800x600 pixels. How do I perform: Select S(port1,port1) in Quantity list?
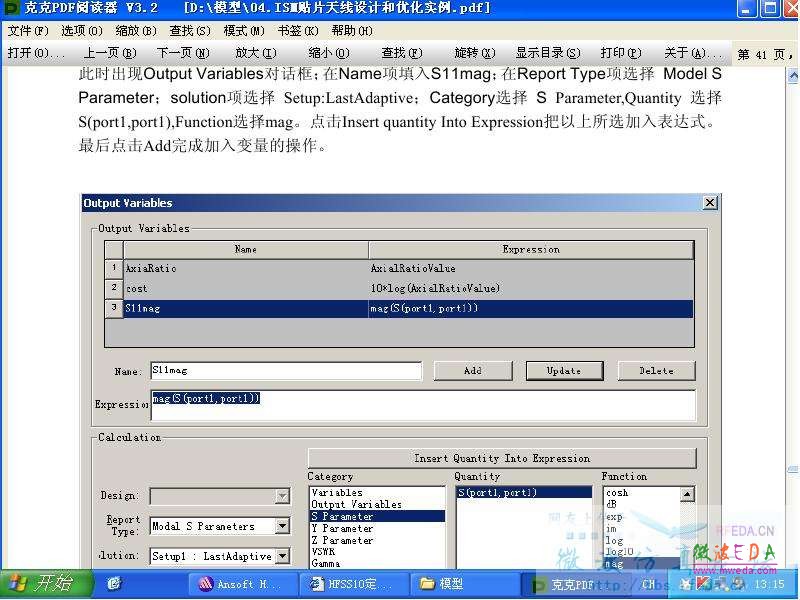pos(523,493)
